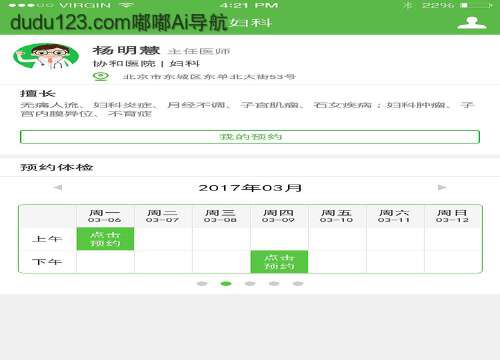Select third calendar page dot
500x360 pixels.
tap(250, 284)
